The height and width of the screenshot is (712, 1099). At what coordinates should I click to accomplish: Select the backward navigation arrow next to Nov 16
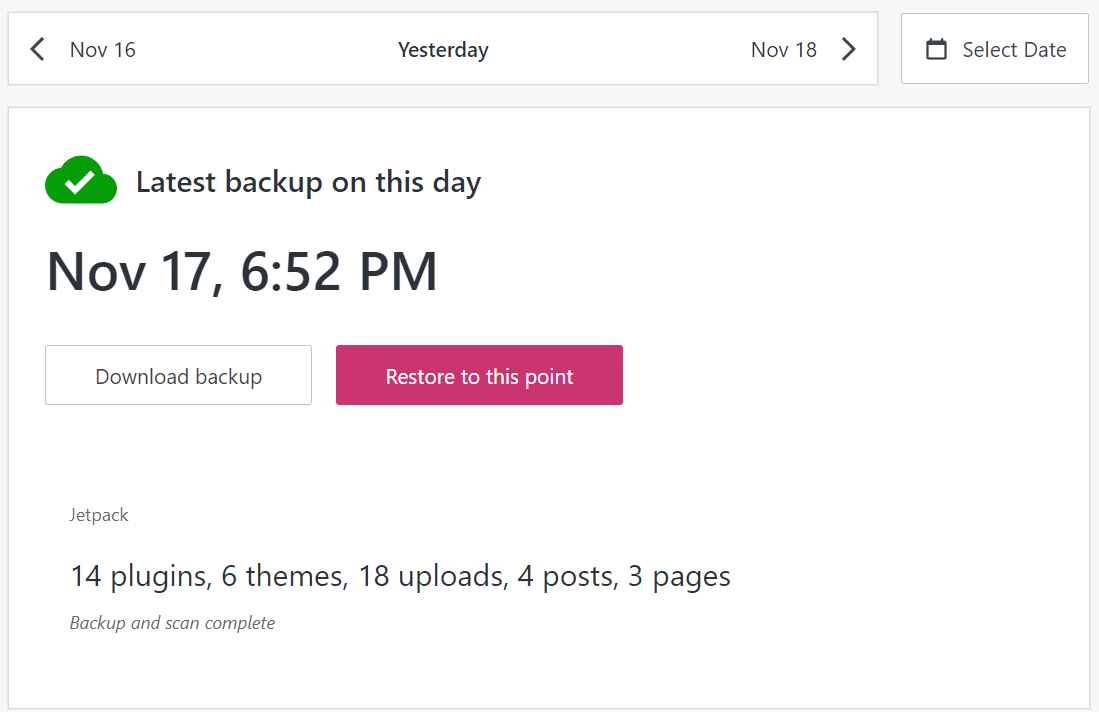click(x=37, y=48)
